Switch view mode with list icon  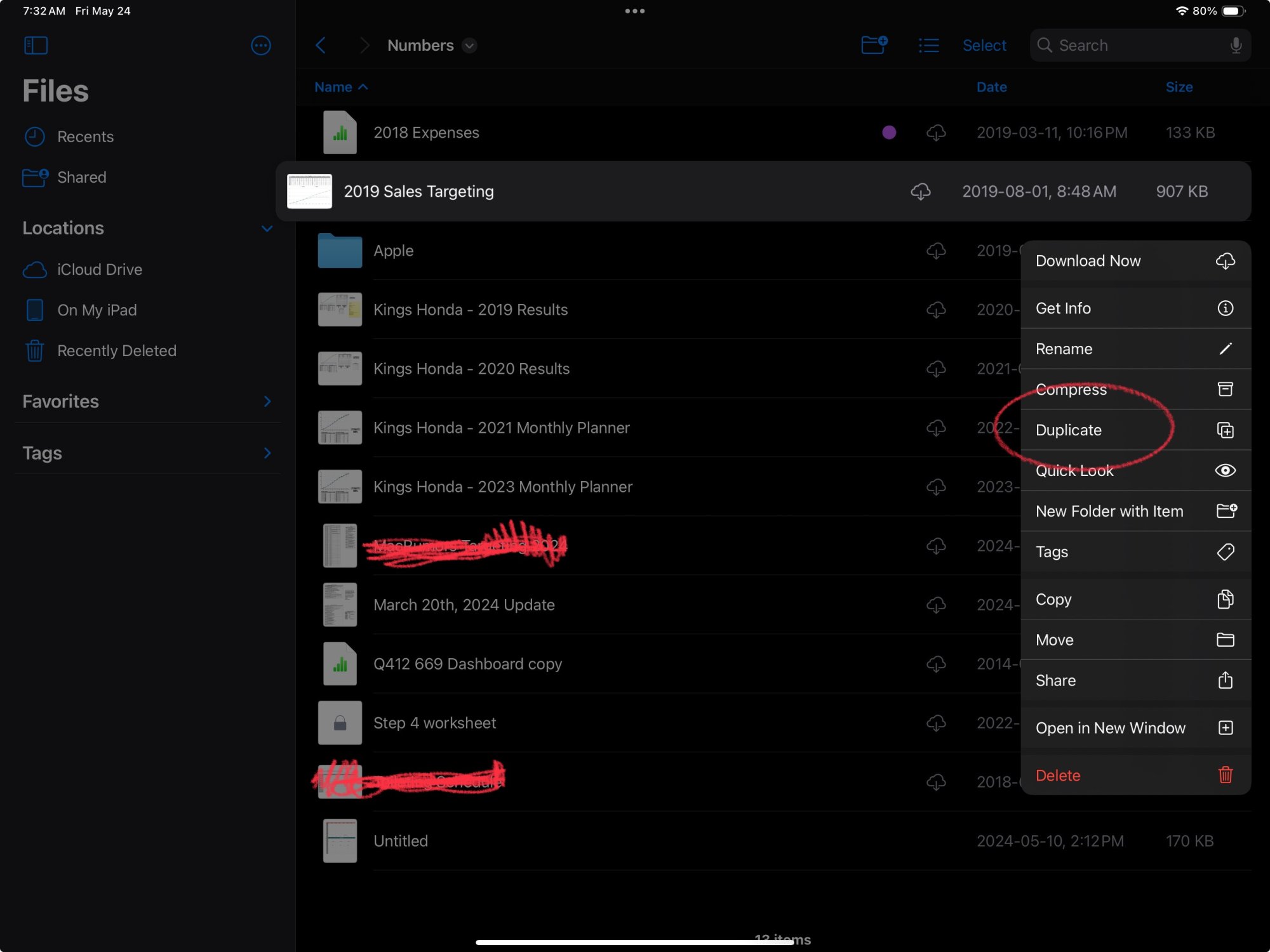(928, 45)
